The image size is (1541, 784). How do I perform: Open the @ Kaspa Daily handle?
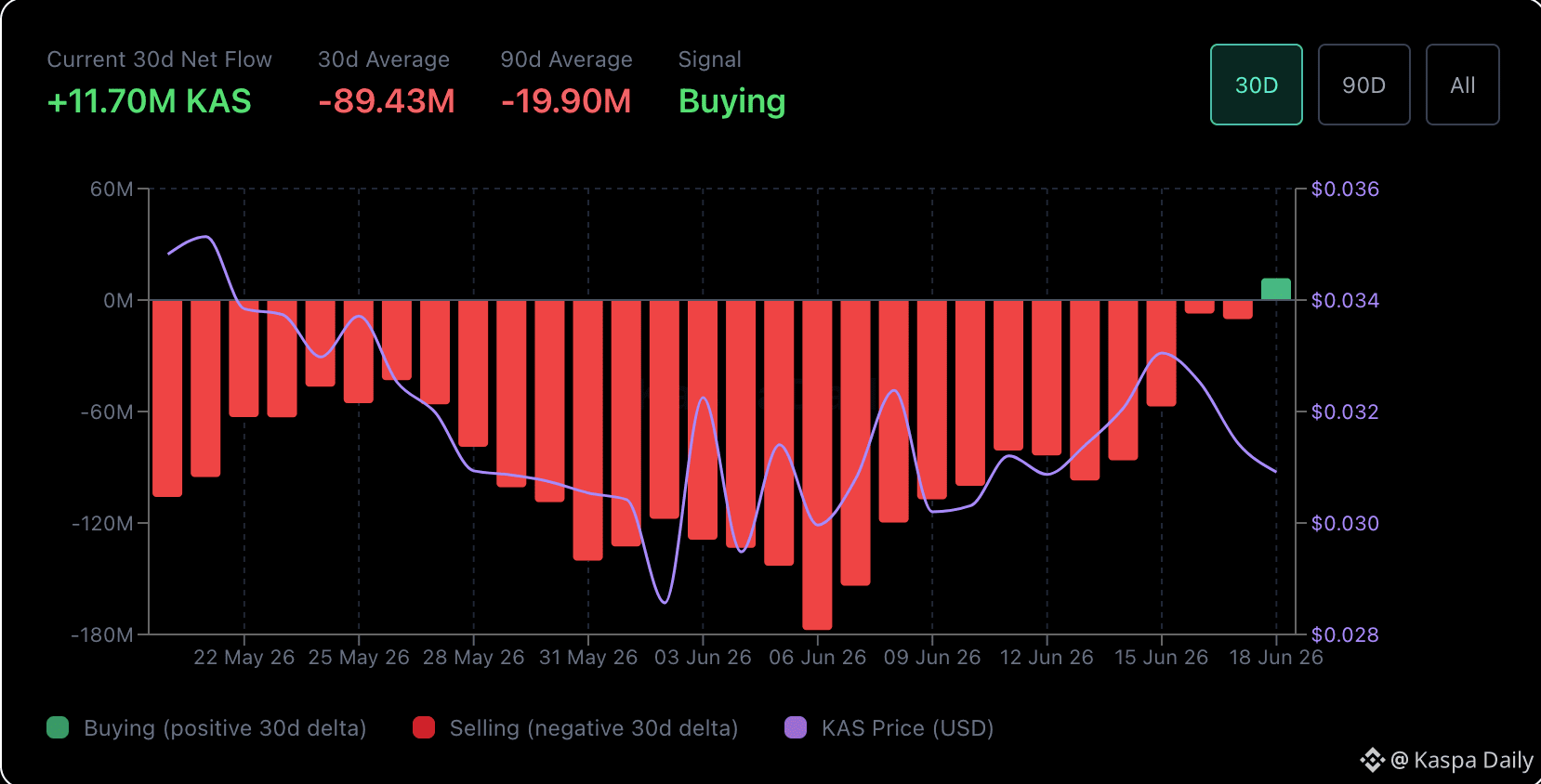pyautogui.click(x=1462, y=760)
